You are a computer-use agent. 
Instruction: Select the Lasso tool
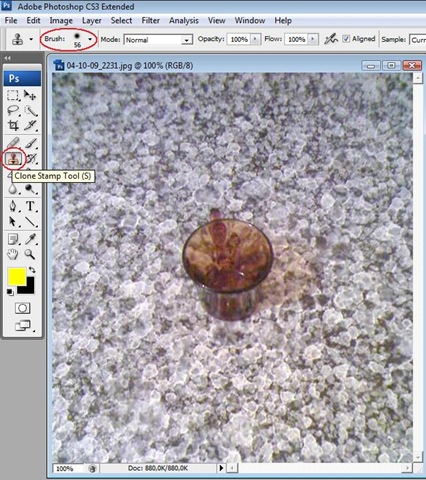tap(13, 110)
